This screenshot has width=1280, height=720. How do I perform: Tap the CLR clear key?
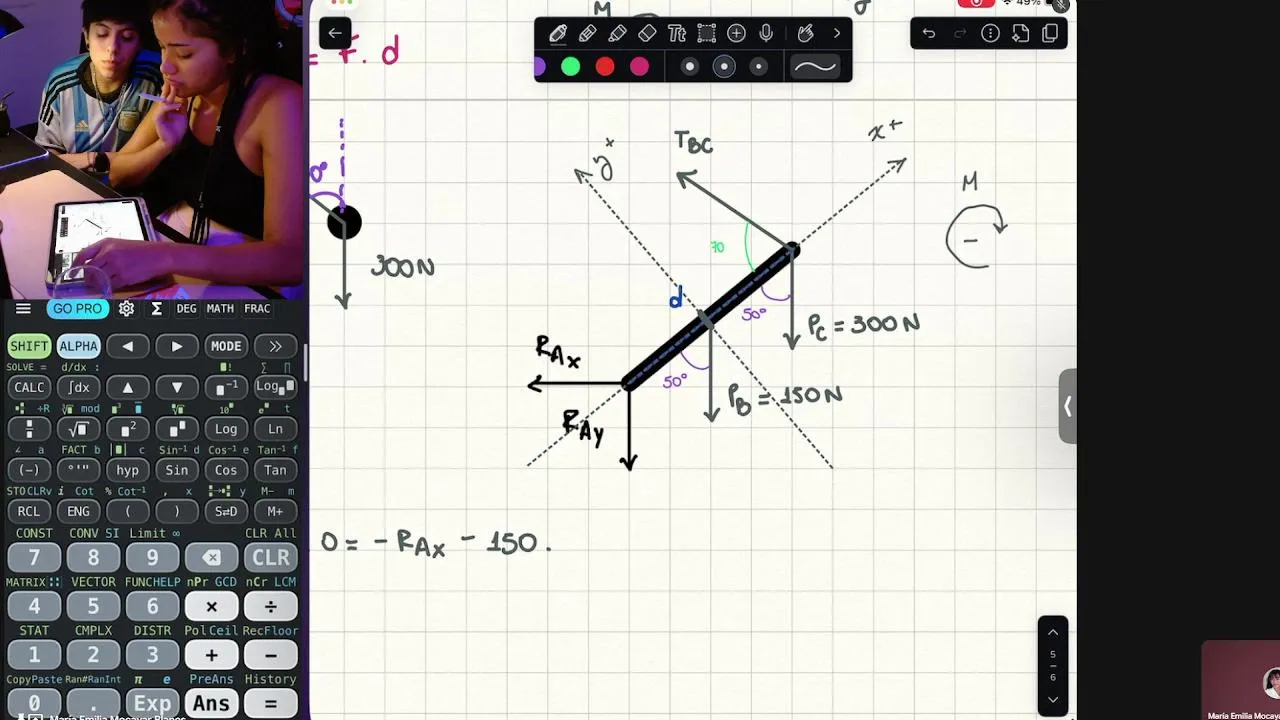(270, 557)
